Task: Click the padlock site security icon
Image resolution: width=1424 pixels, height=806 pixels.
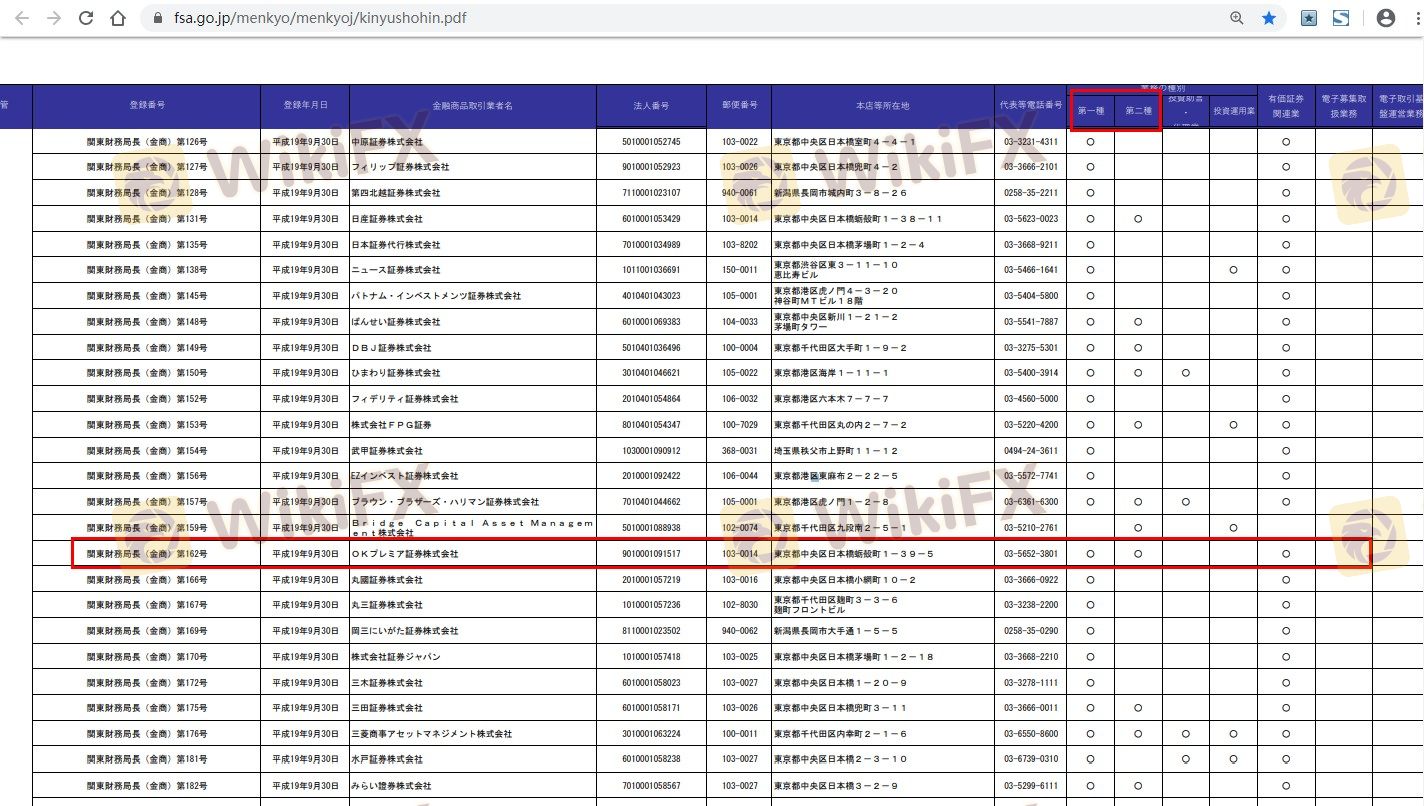Action: click(x=157, y=18)
